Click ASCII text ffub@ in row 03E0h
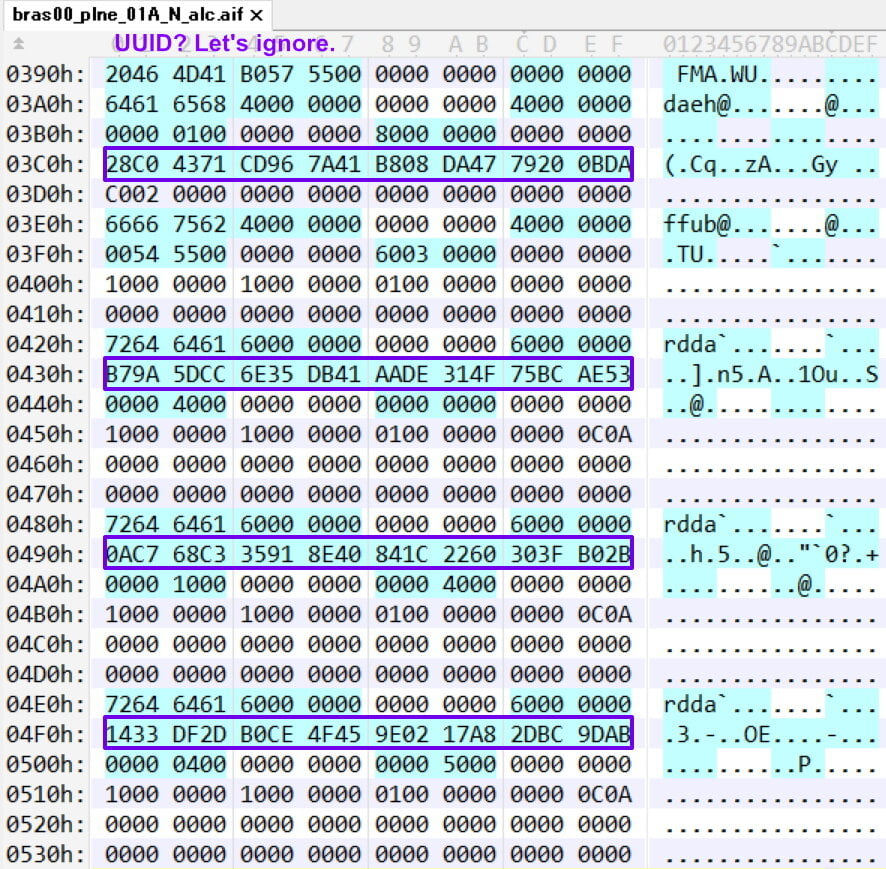 point(696,224)
